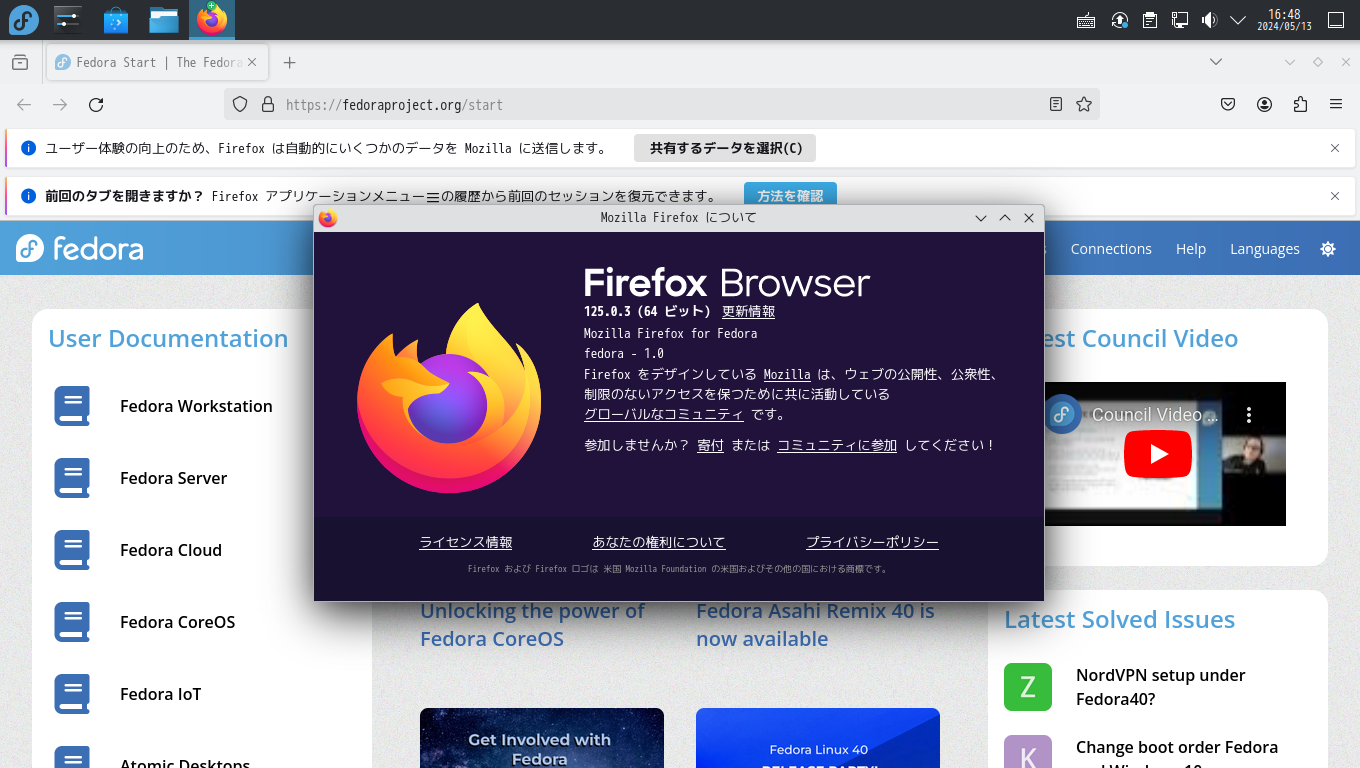Click 共有するデータを選択(C) button

pyautogui.click(x=725, y=148)
